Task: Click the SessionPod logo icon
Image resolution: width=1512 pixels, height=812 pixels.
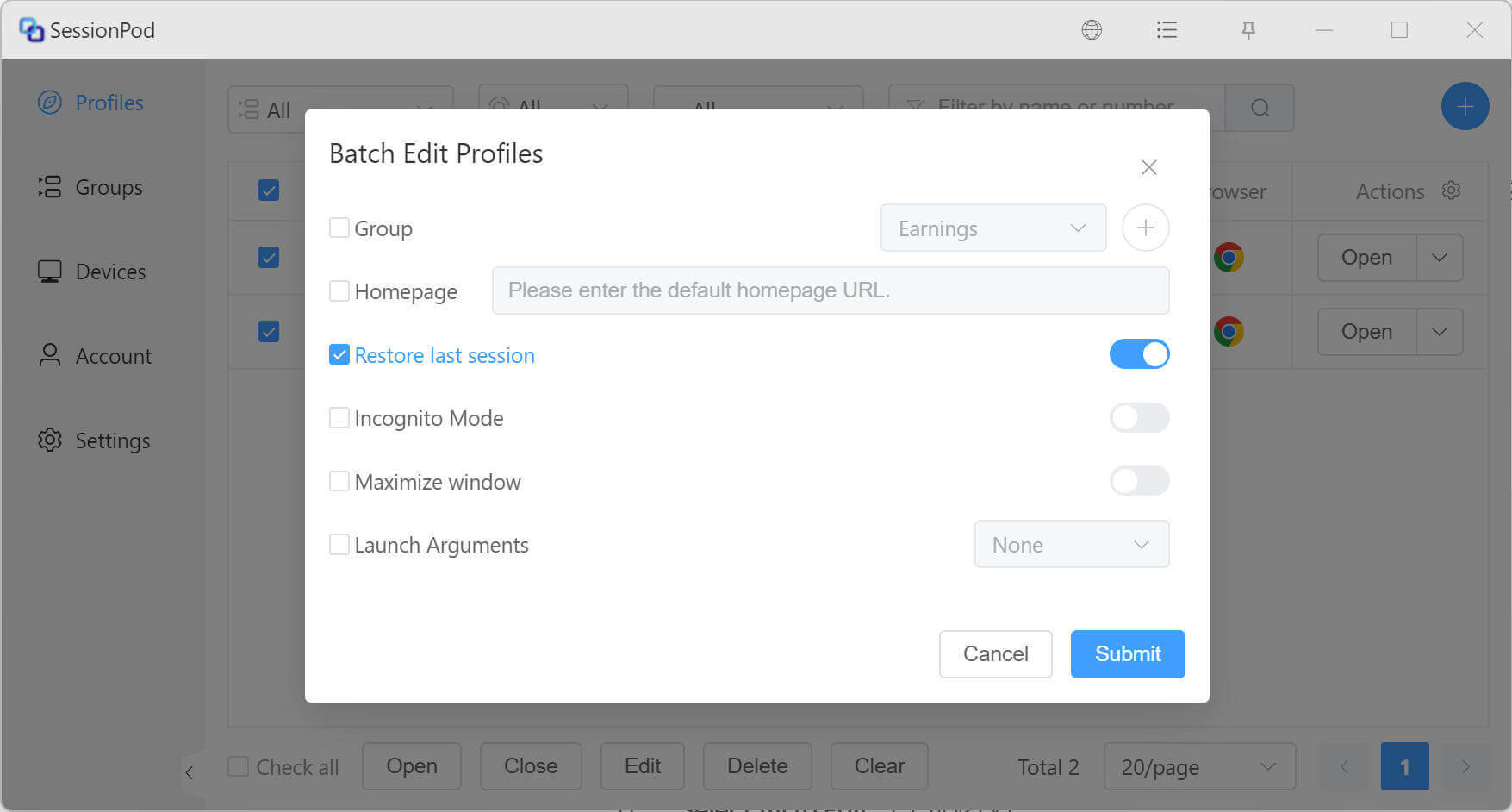Action: coord(31,30)
